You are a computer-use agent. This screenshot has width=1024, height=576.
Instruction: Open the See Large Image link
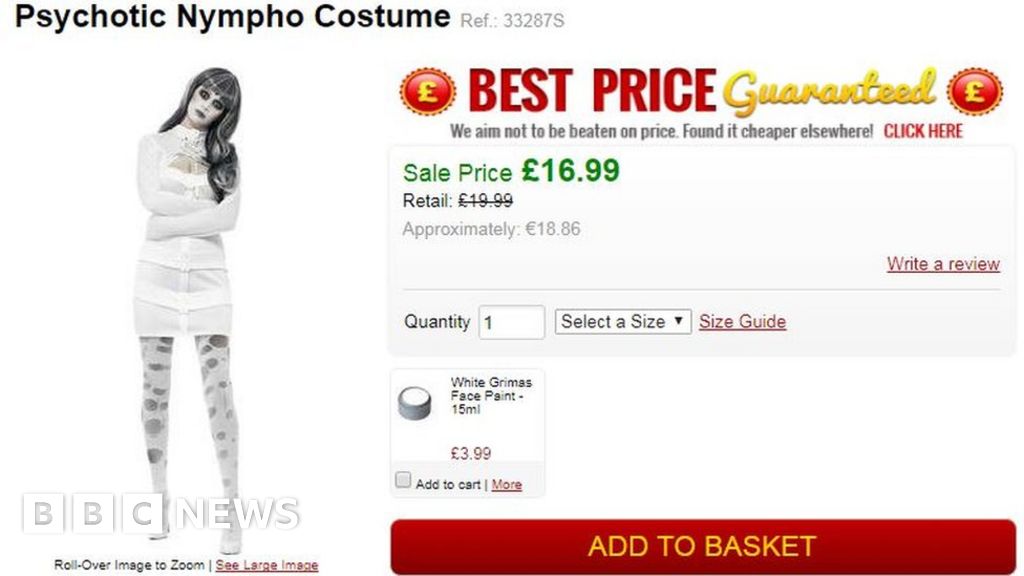[x=267, y=566]
